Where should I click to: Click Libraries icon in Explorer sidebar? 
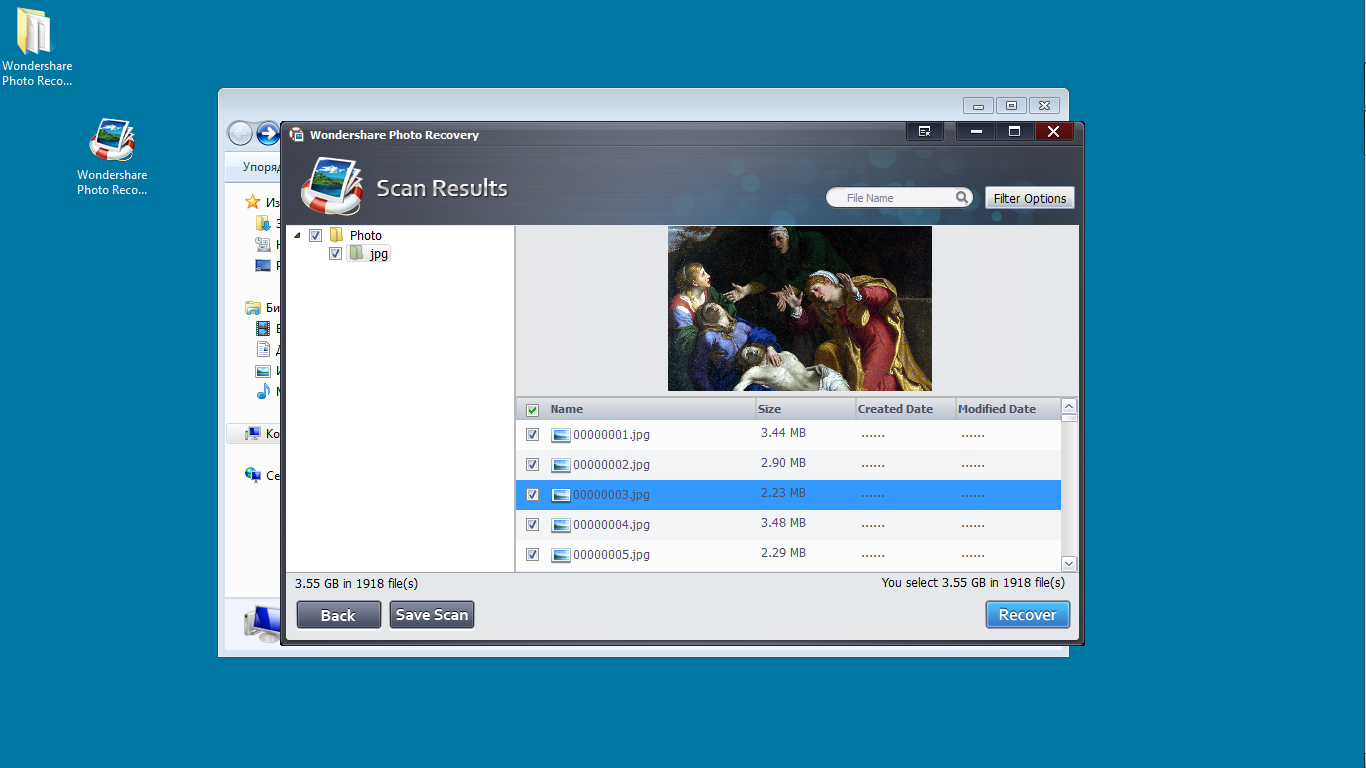point(254,308)
